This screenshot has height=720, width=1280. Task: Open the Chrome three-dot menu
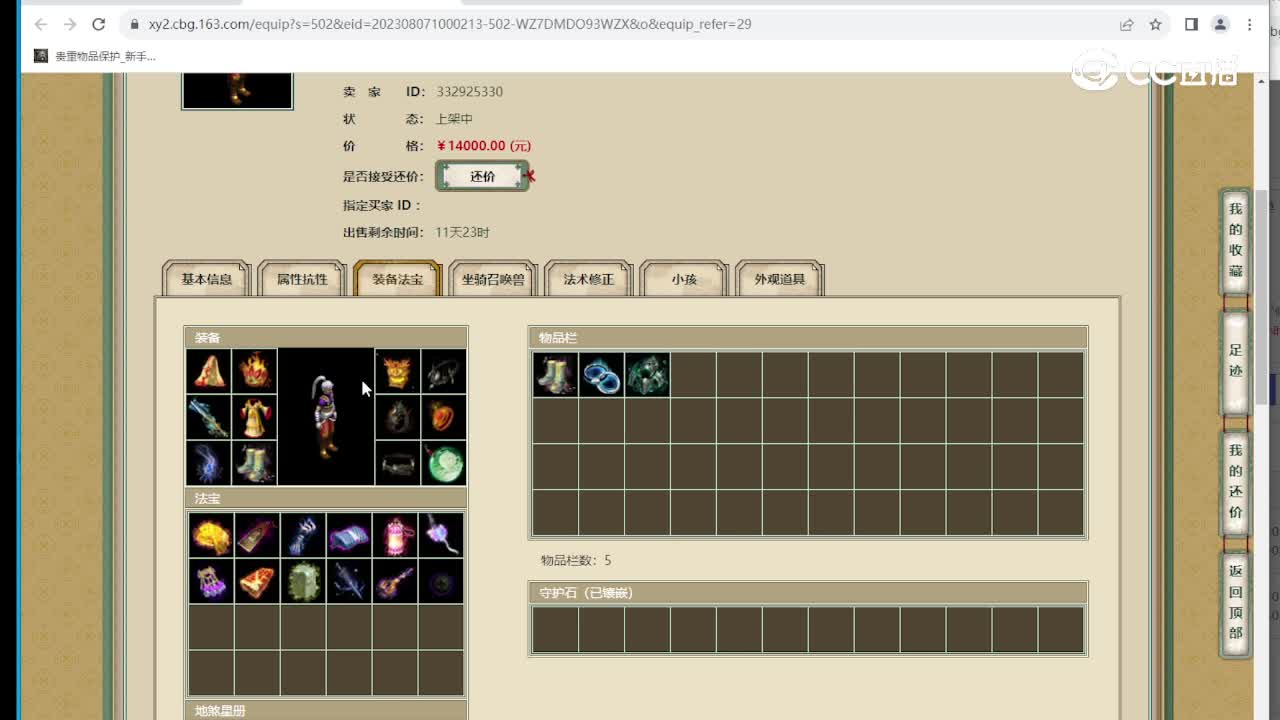(1249, 24)
